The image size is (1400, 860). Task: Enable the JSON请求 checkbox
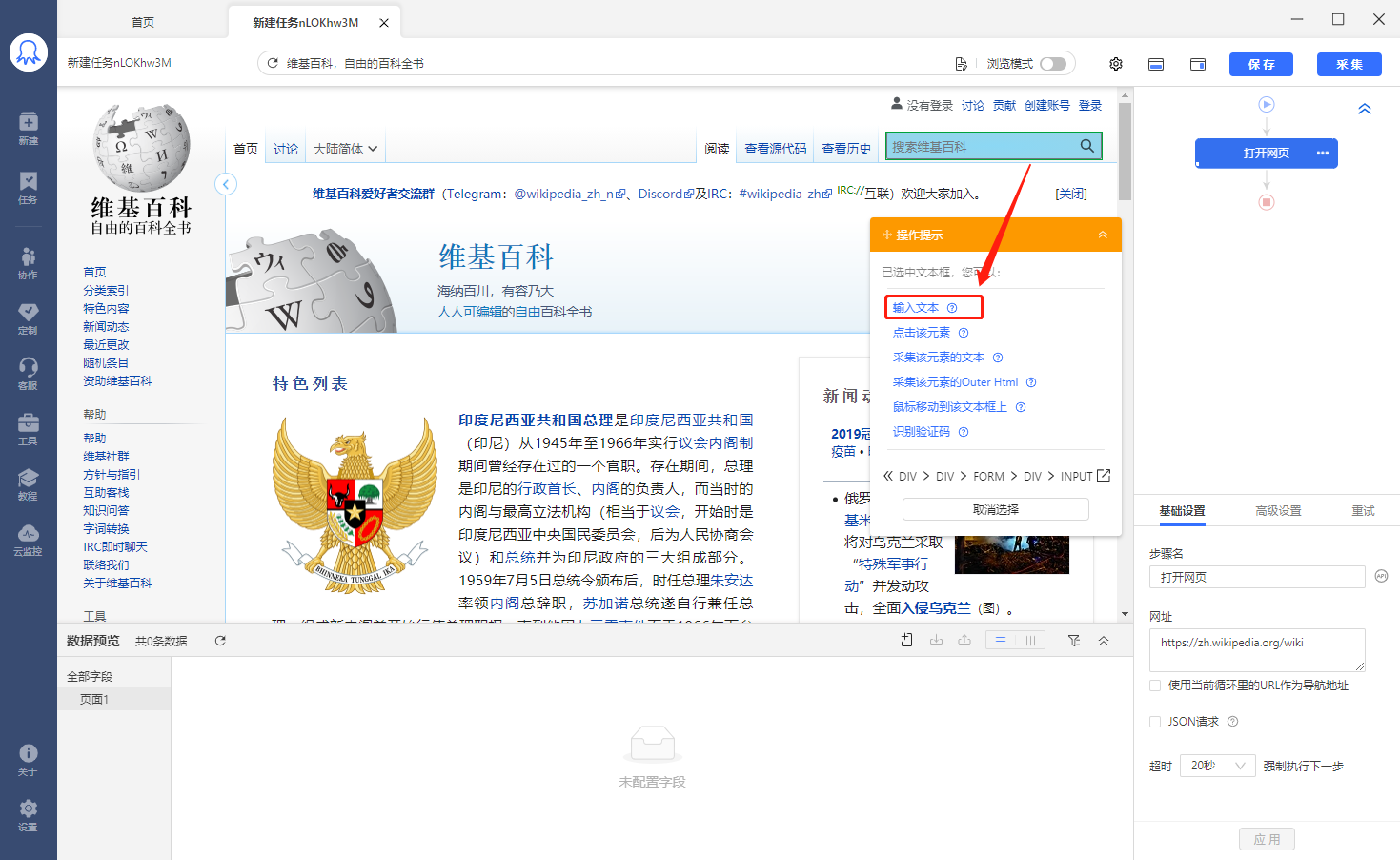click(x=1155, y=722)
